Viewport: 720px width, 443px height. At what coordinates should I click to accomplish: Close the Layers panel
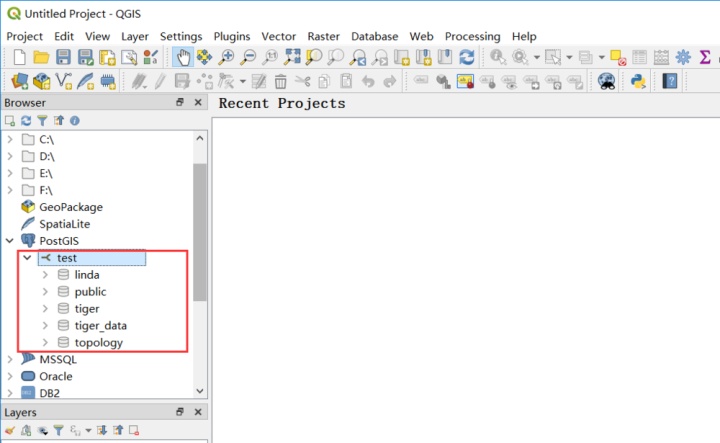coord(198,412)
